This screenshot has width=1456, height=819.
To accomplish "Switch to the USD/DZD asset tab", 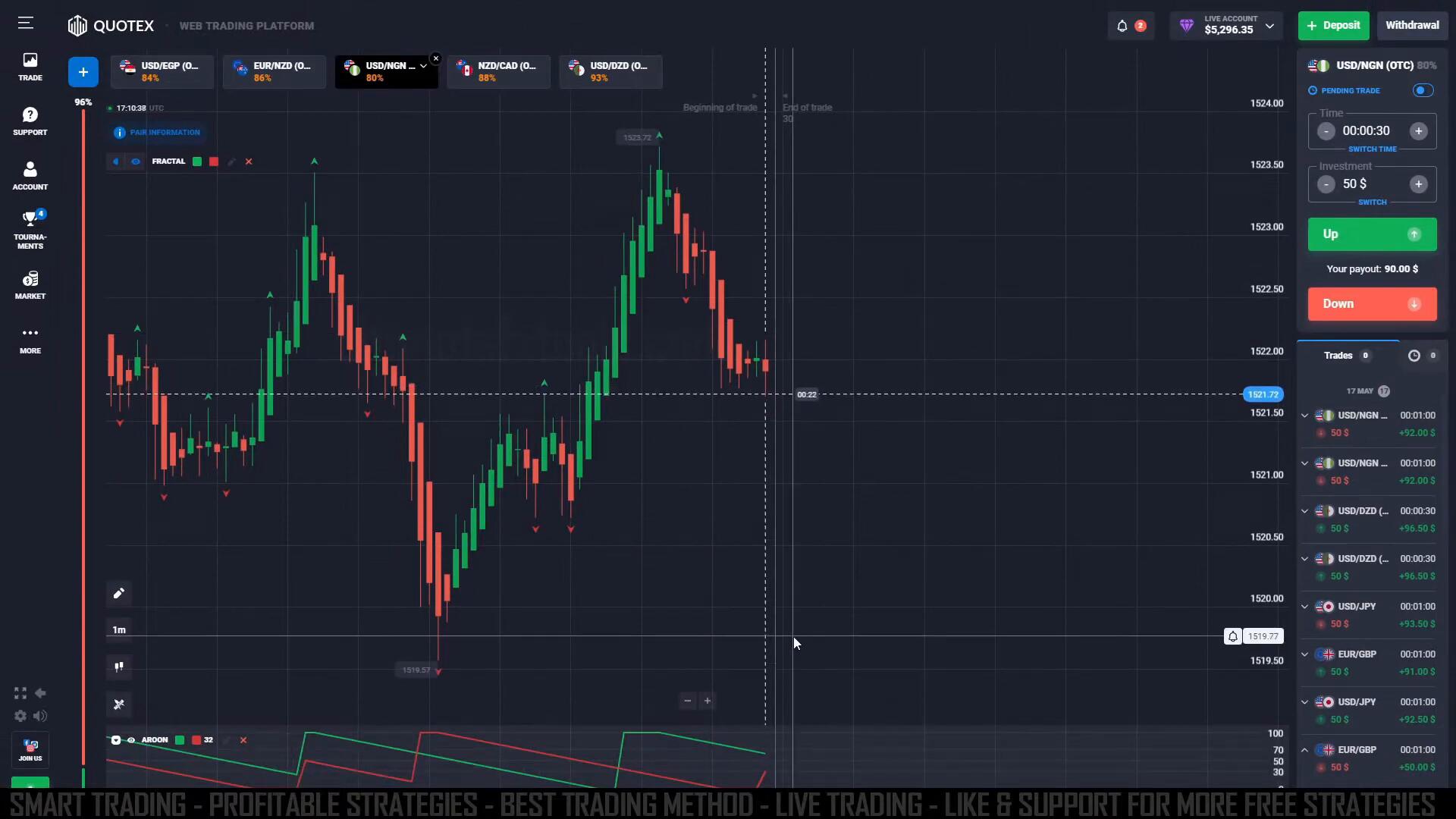I will (610, 71).
